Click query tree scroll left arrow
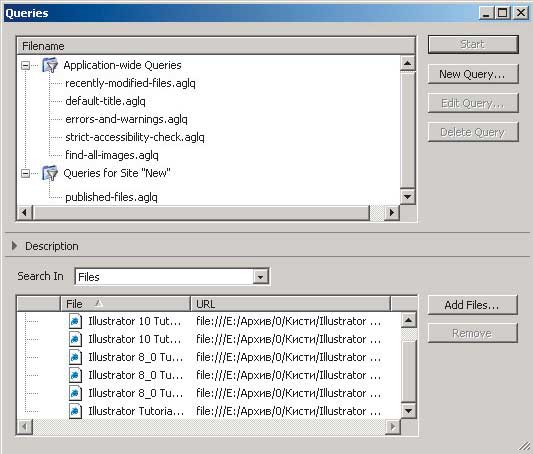Image resolution: width=533 pixels, height=454 pixels. (25, 213)
